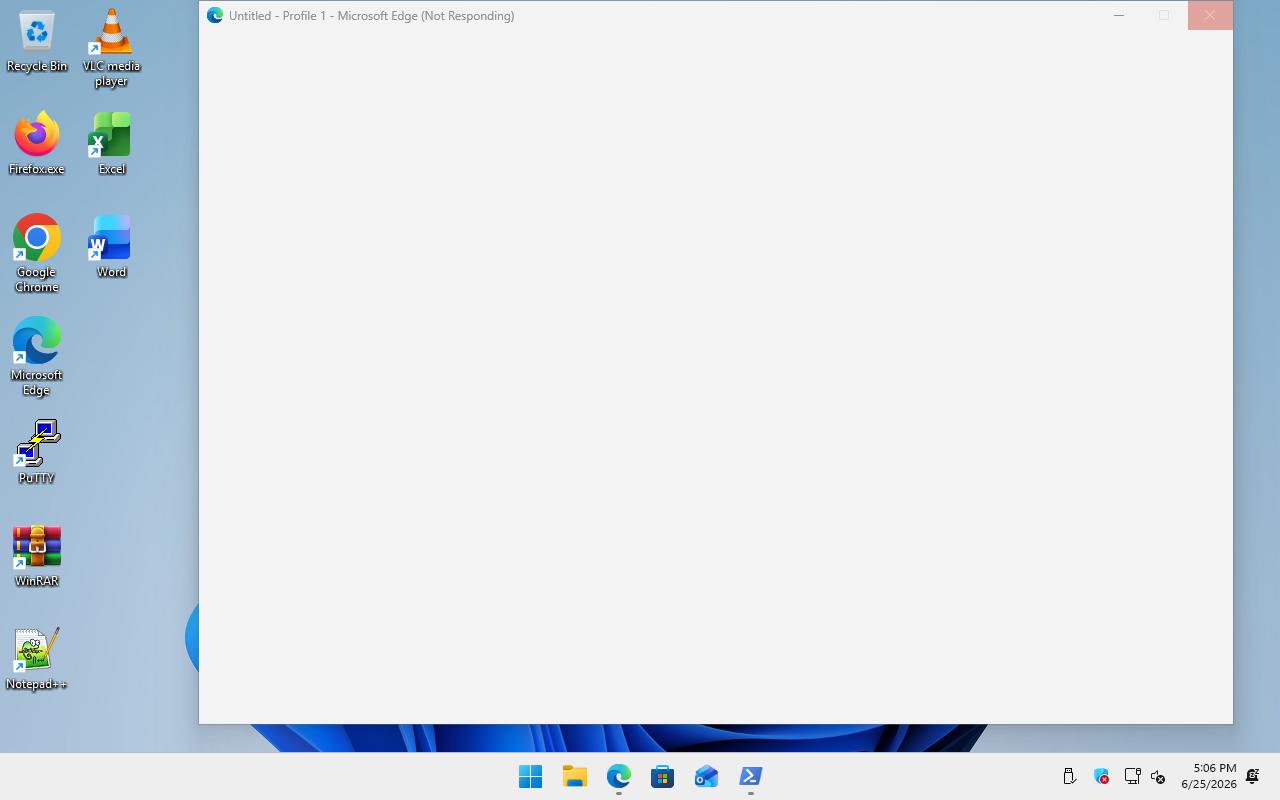Open the network status tray icon
This screenshot has height=800, width=1280.
(1132, 776)
